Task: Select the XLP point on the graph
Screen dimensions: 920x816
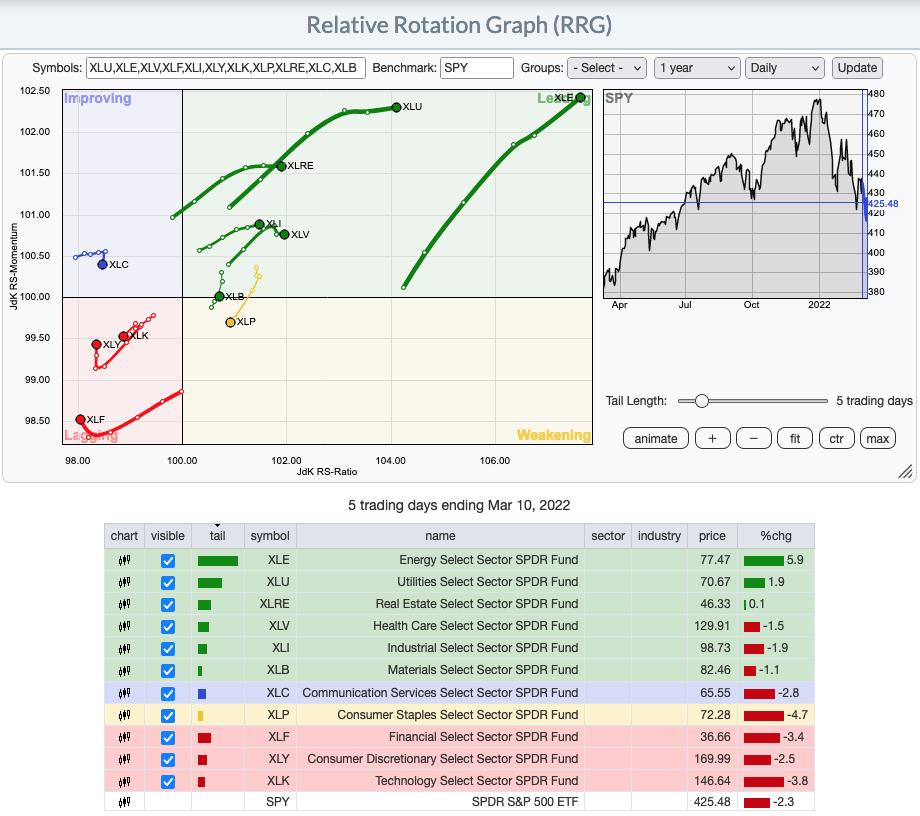Action: pos(231,323)
